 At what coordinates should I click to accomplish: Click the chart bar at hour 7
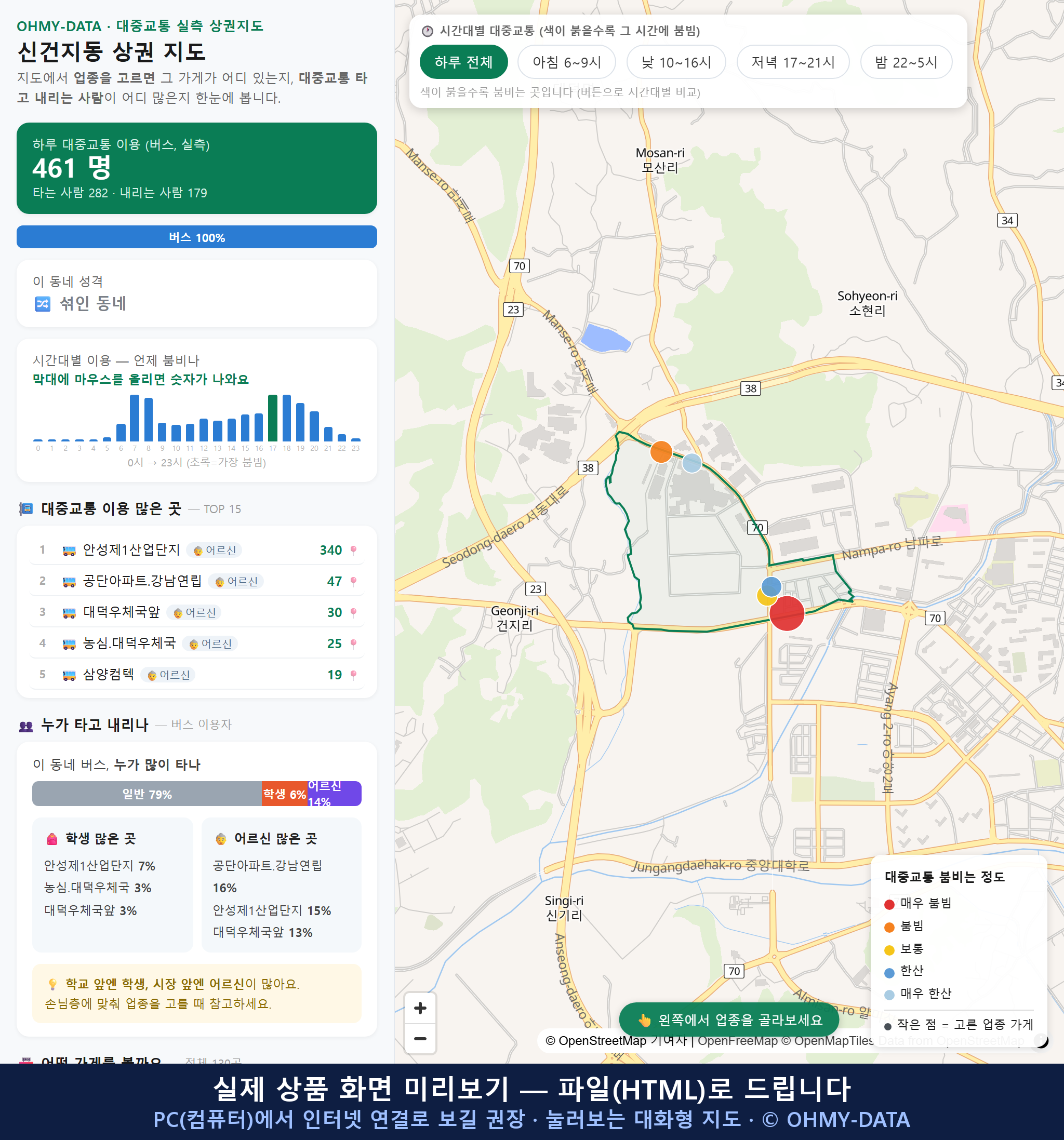(x=135, y=418)
